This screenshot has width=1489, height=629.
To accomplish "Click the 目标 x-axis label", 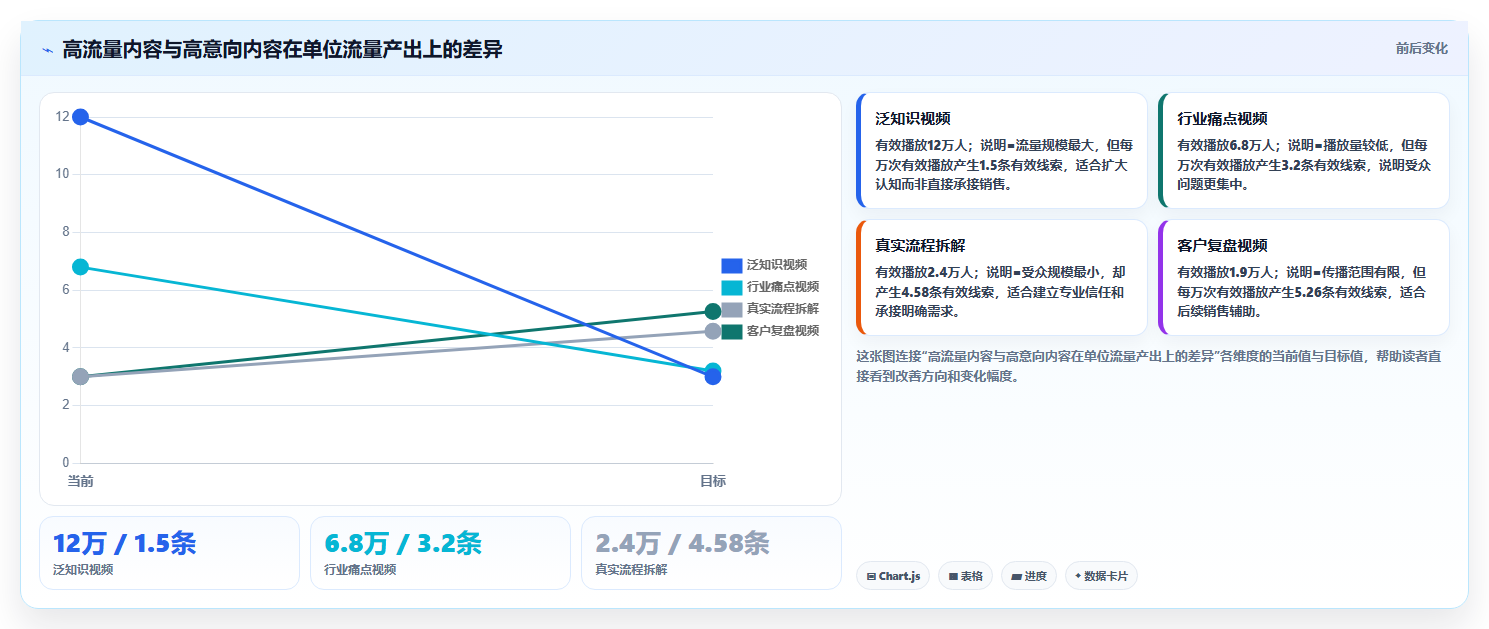I will (713, 481).
